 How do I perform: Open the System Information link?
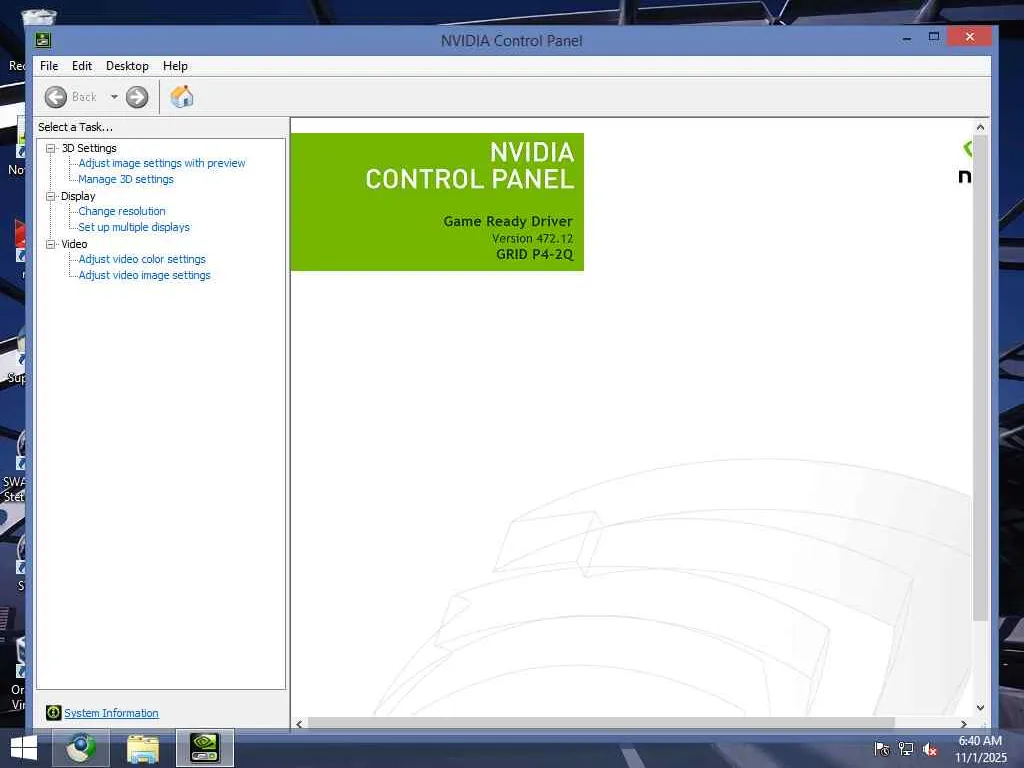tap(111, 713)
